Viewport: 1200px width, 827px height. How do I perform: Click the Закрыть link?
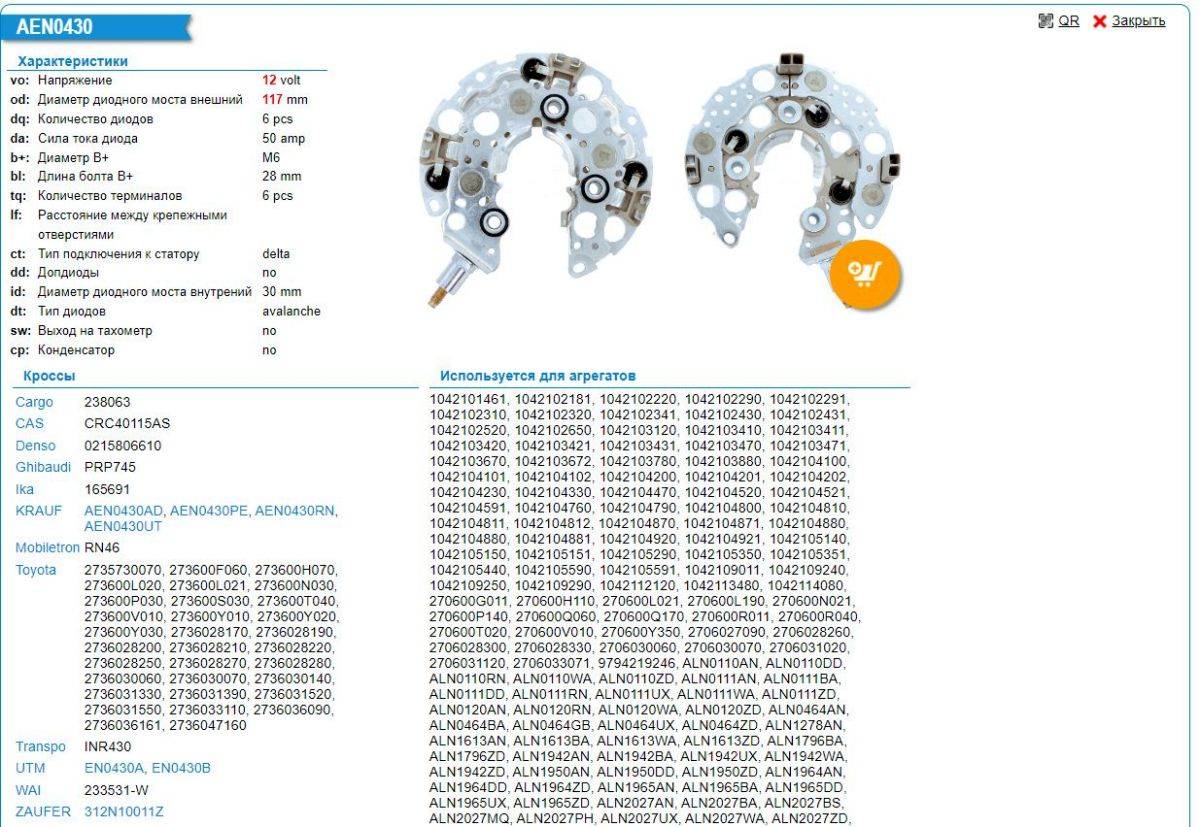pos(1138,21)
